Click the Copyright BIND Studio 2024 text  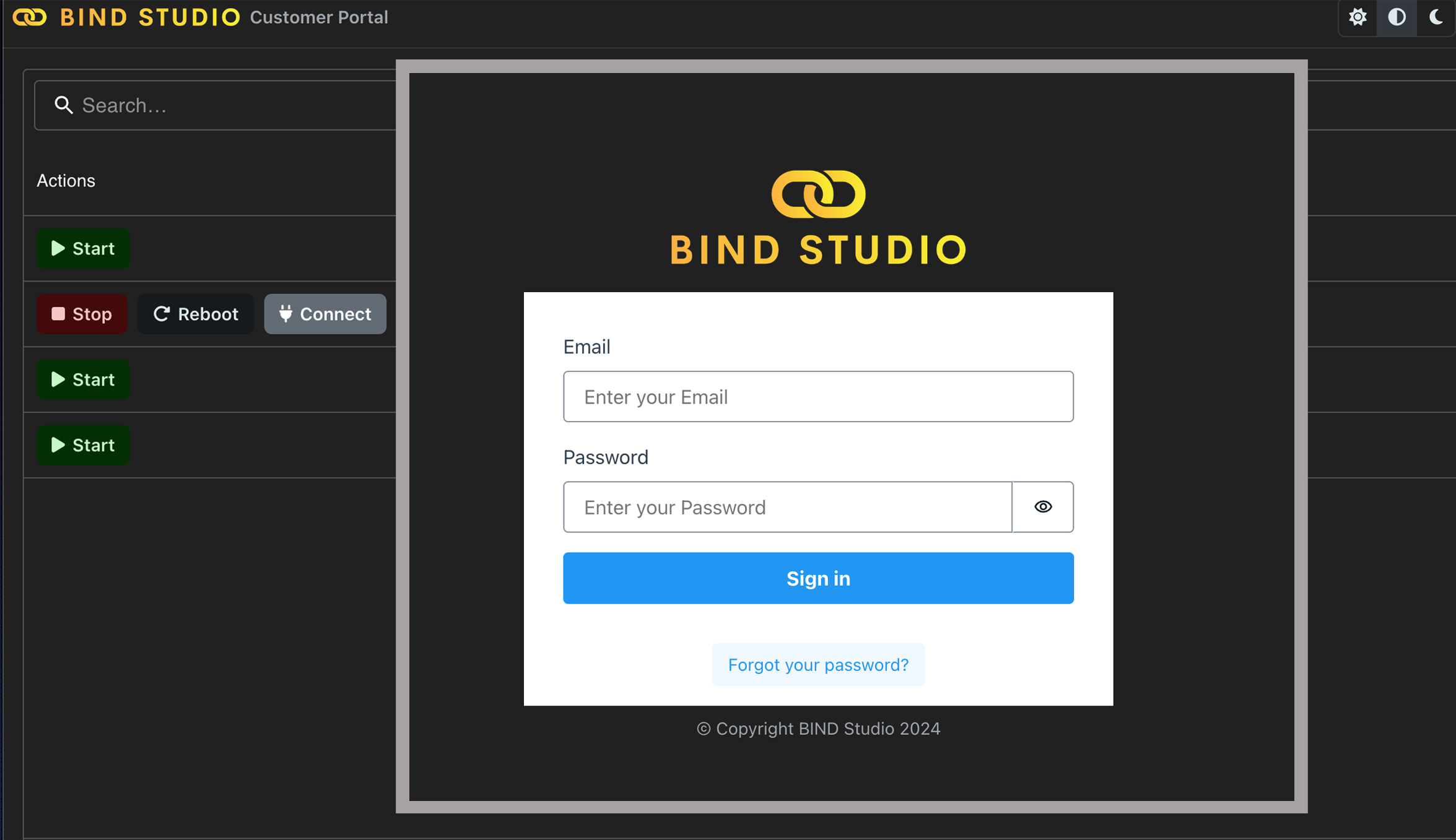(818, 729)
